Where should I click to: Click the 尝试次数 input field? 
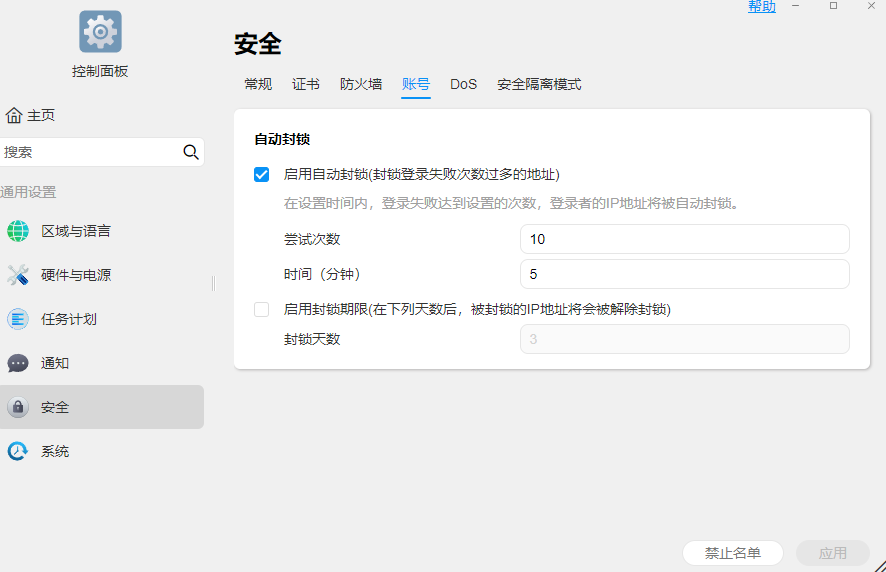(685, 239)
